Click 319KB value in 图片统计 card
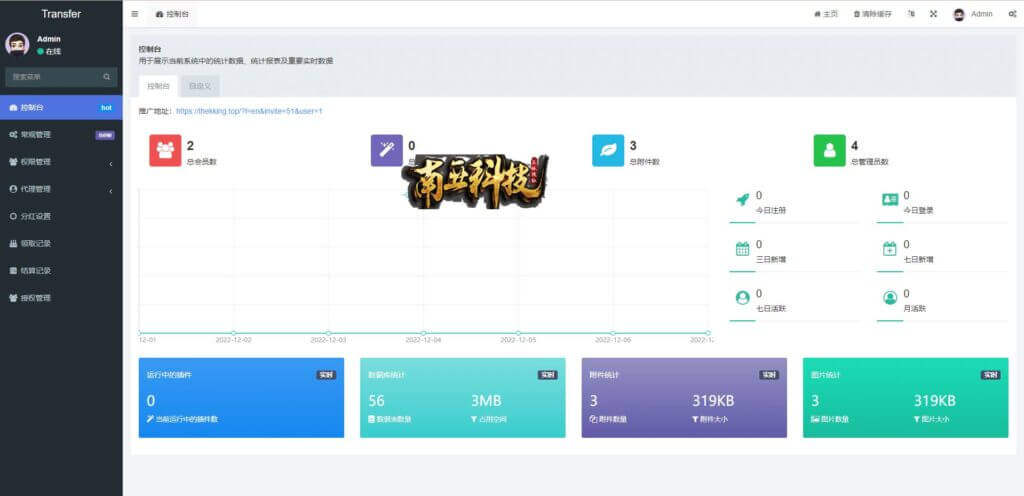The height and width of the screenshot is (496, 1024). (935, 401)
